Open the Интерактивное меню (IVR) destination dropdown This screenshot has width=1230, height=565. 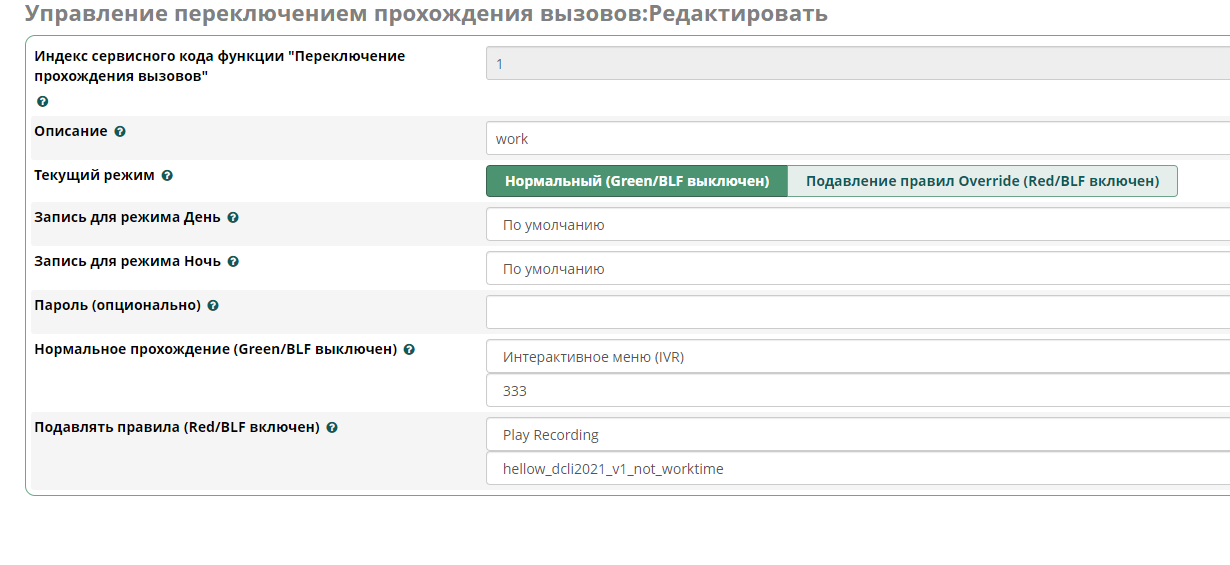pos(858,357)
